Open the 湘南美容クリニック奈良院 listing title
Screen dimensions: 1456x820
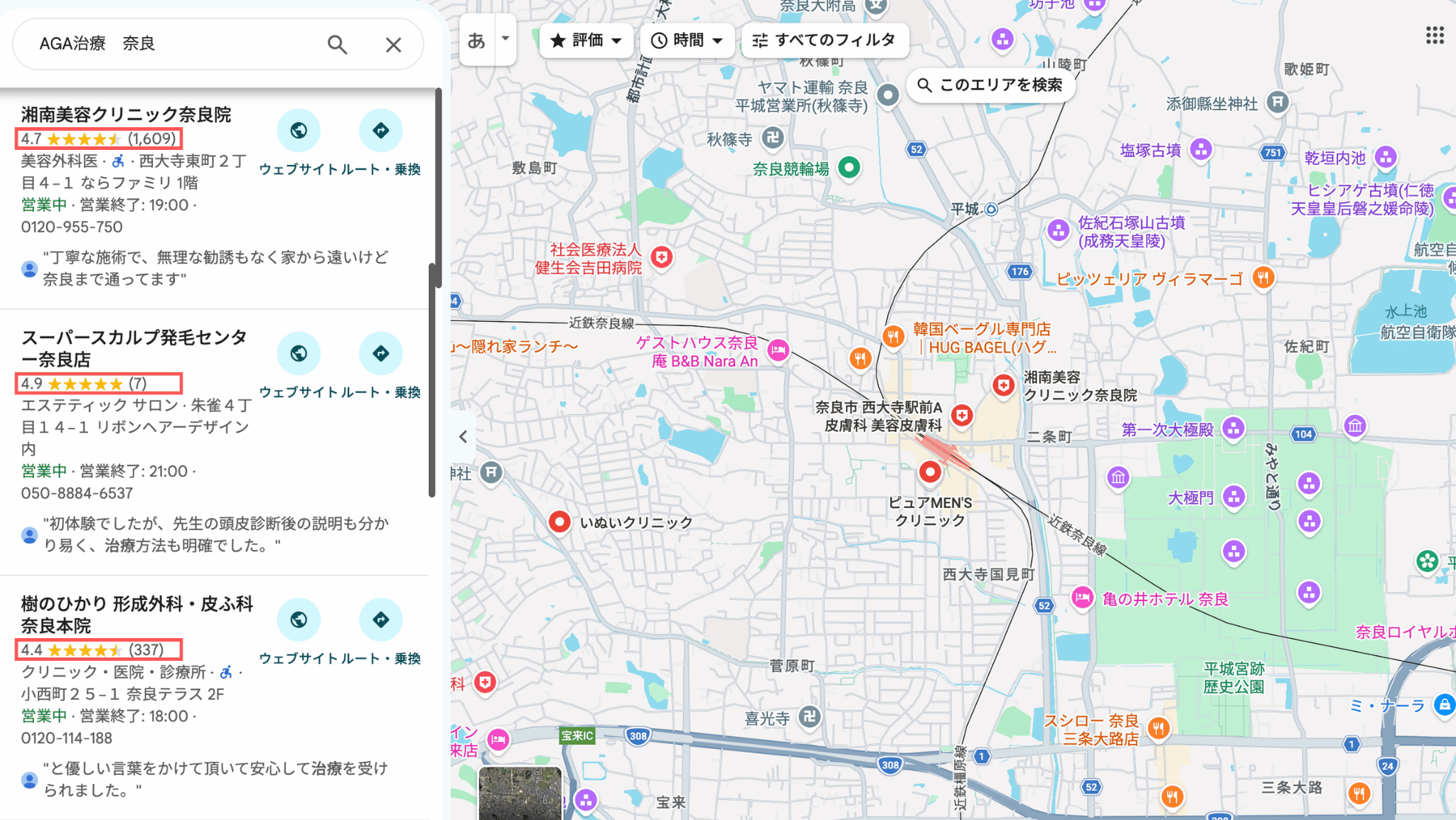[x=126, y=114]
